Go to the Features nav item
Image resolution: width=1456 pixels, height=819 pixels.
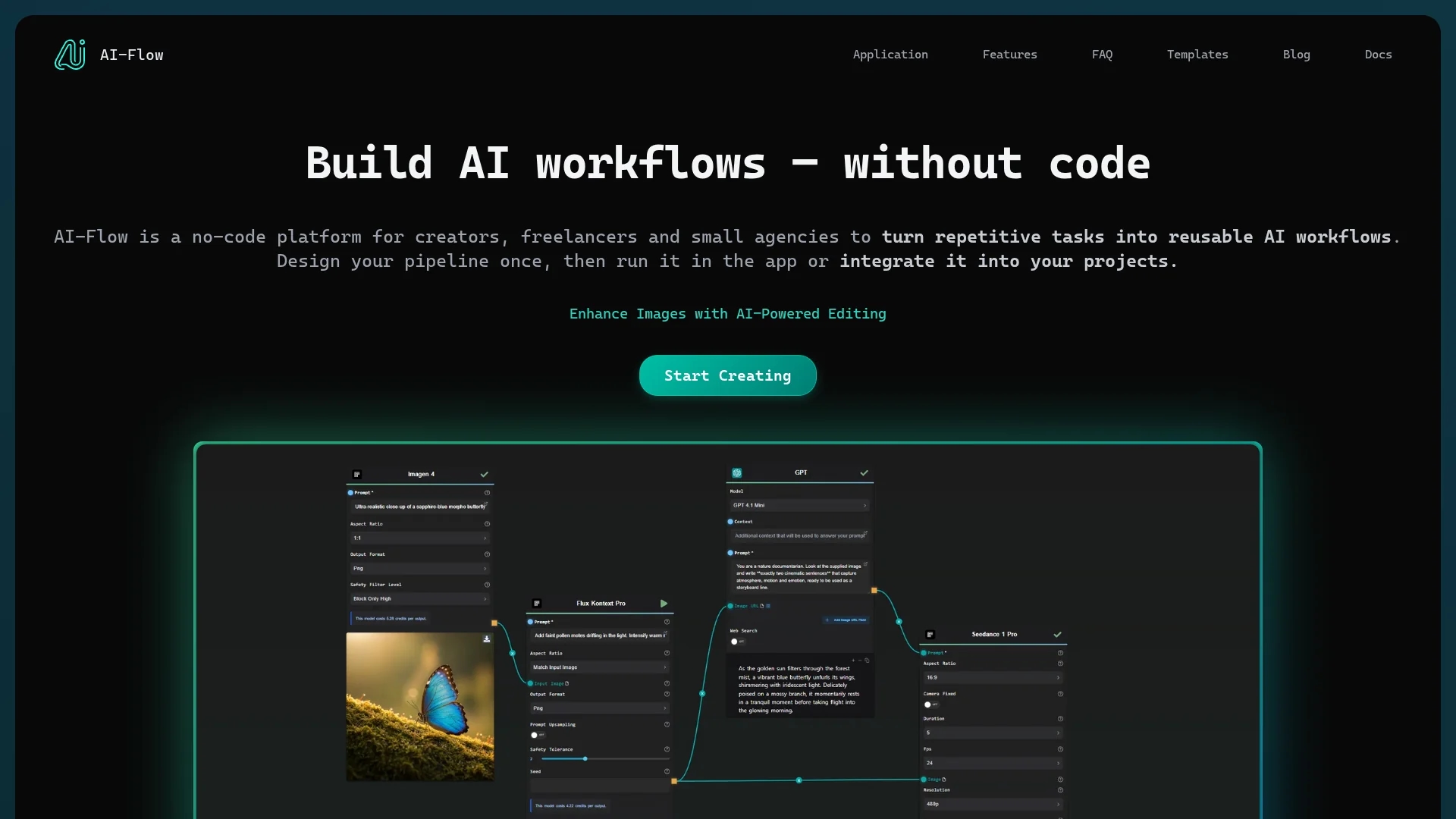[x=1009, y=55]
